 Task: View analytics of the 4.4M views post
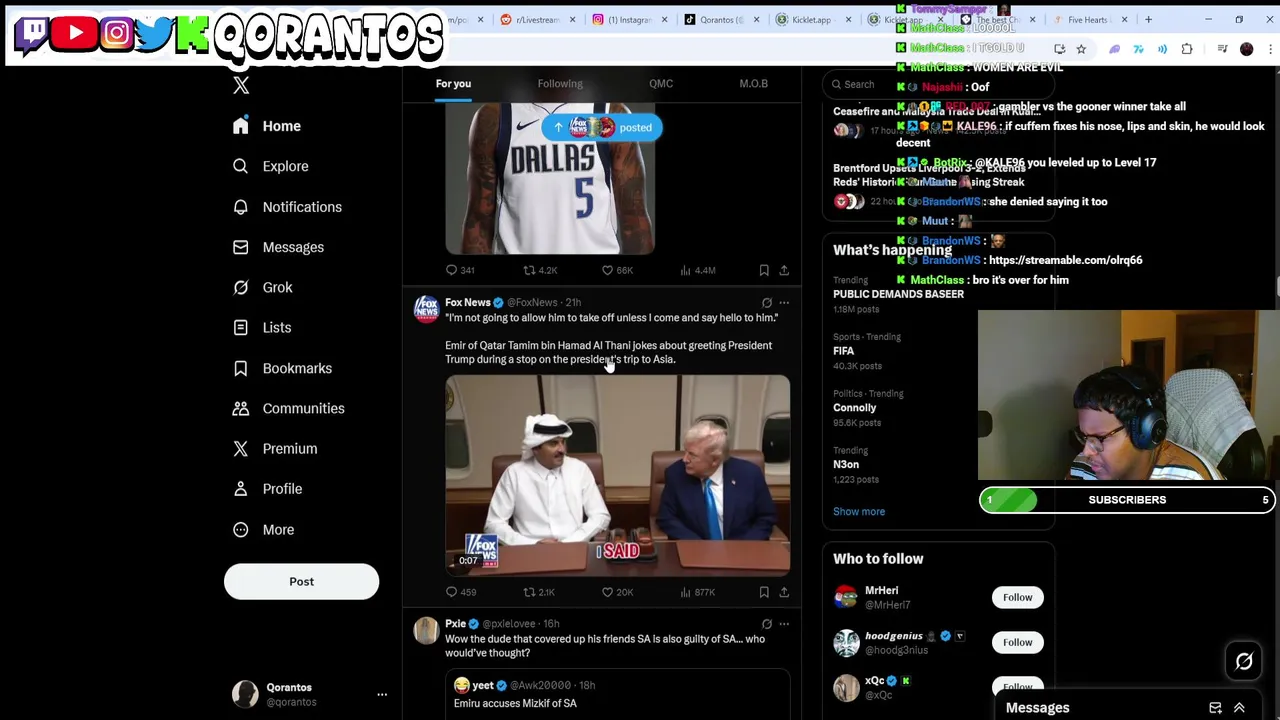coord(697,270)
